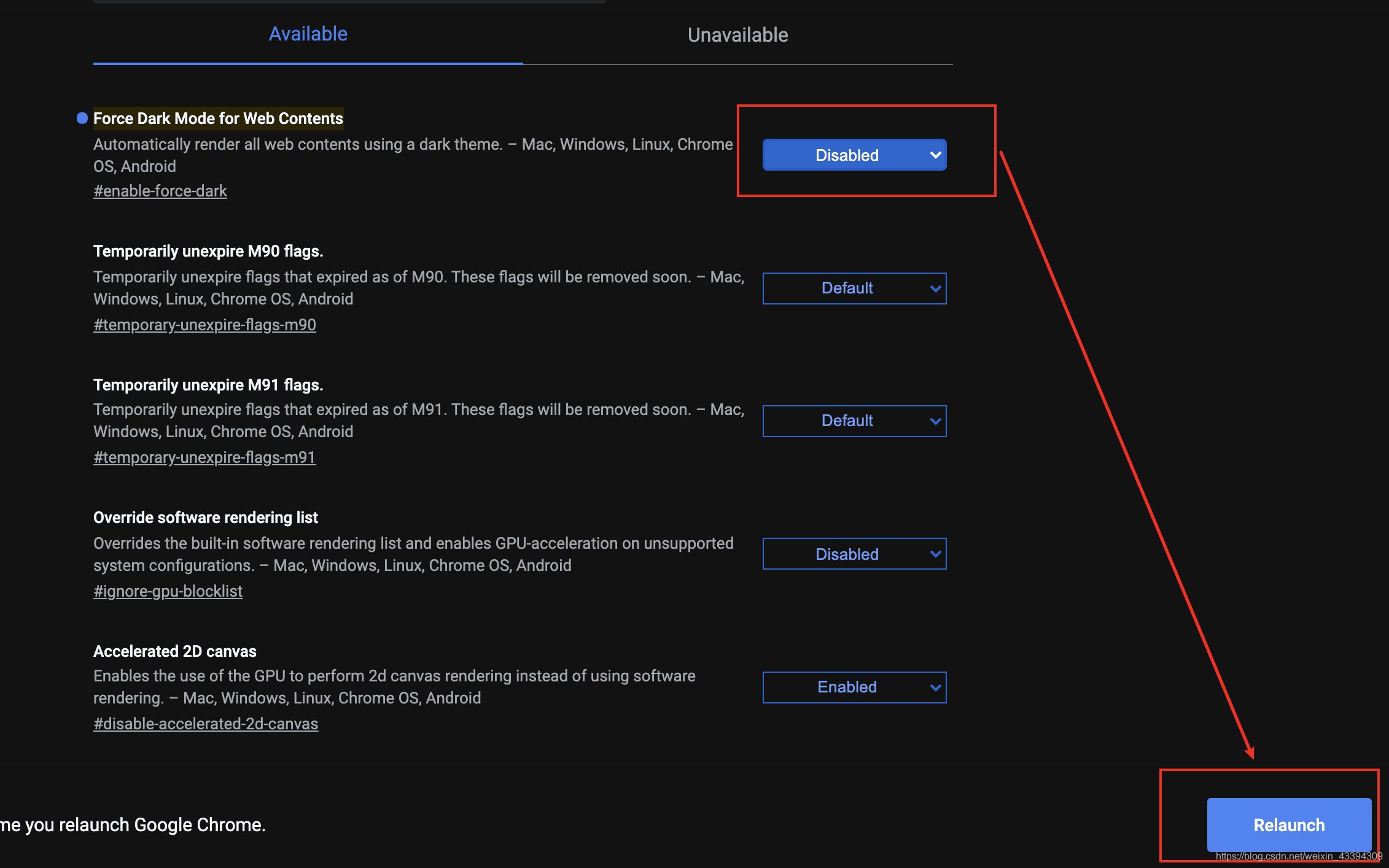Click the Relaunch button
This screenshot has width=1389, height=868.
(1289, 824)
